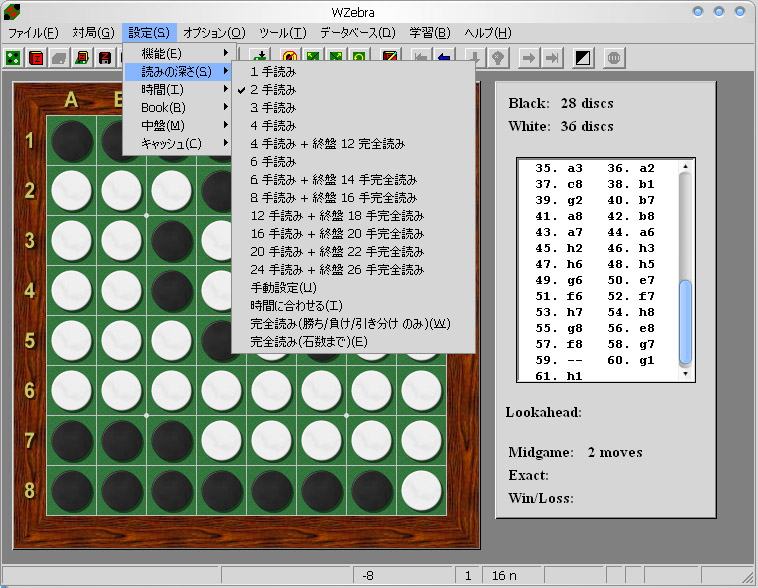Choose 24 手読み + 終盤 26 手完全読み
This screenshot has height=588, width=758.
[x=353, y=269]
